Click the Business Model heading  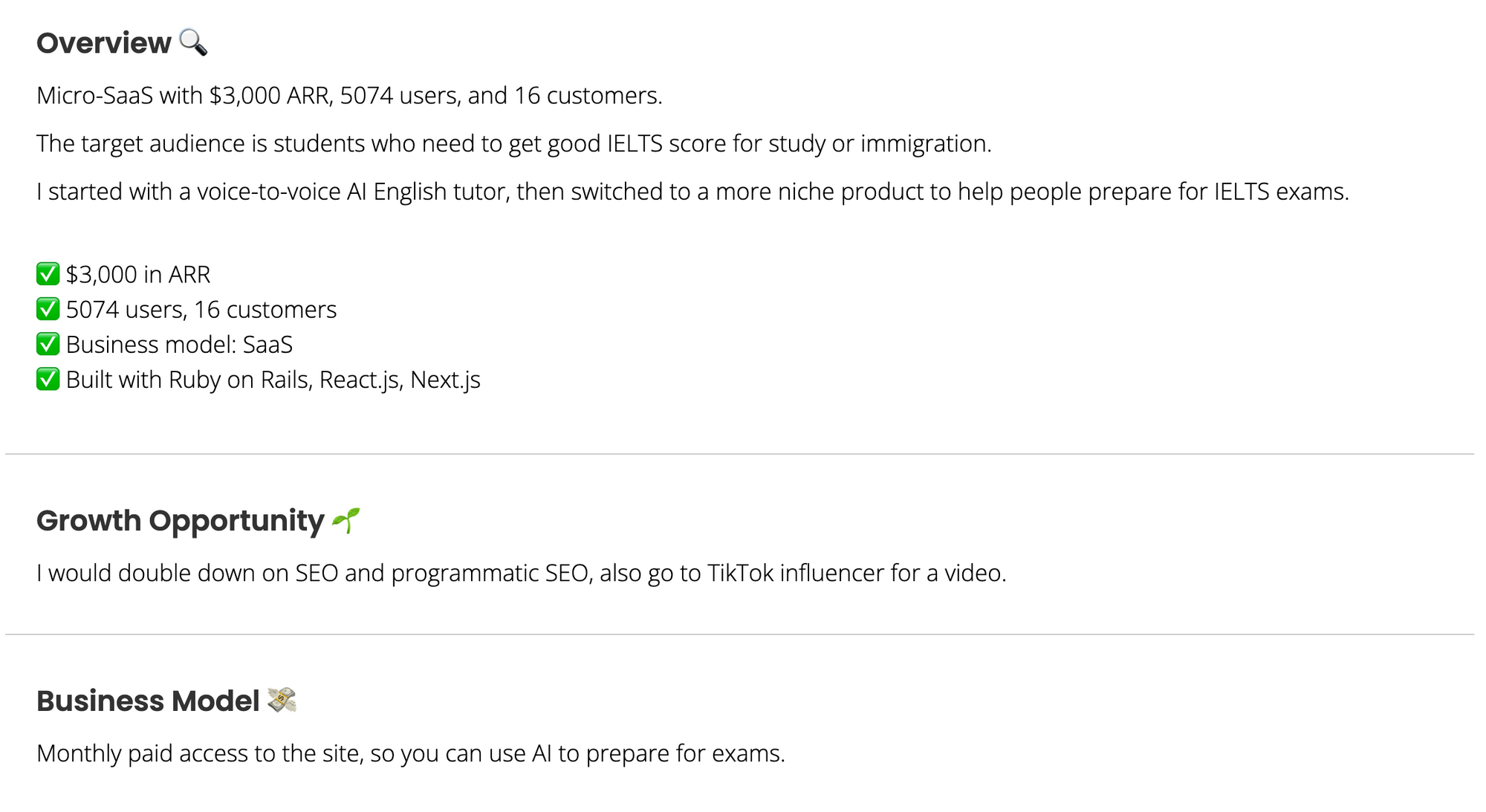click(x=148, y=701)
